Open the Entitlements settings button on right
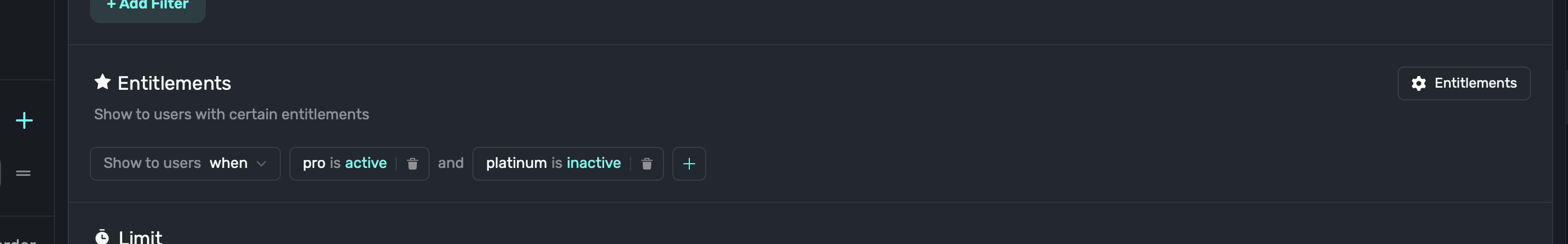 coord(1463,84)
